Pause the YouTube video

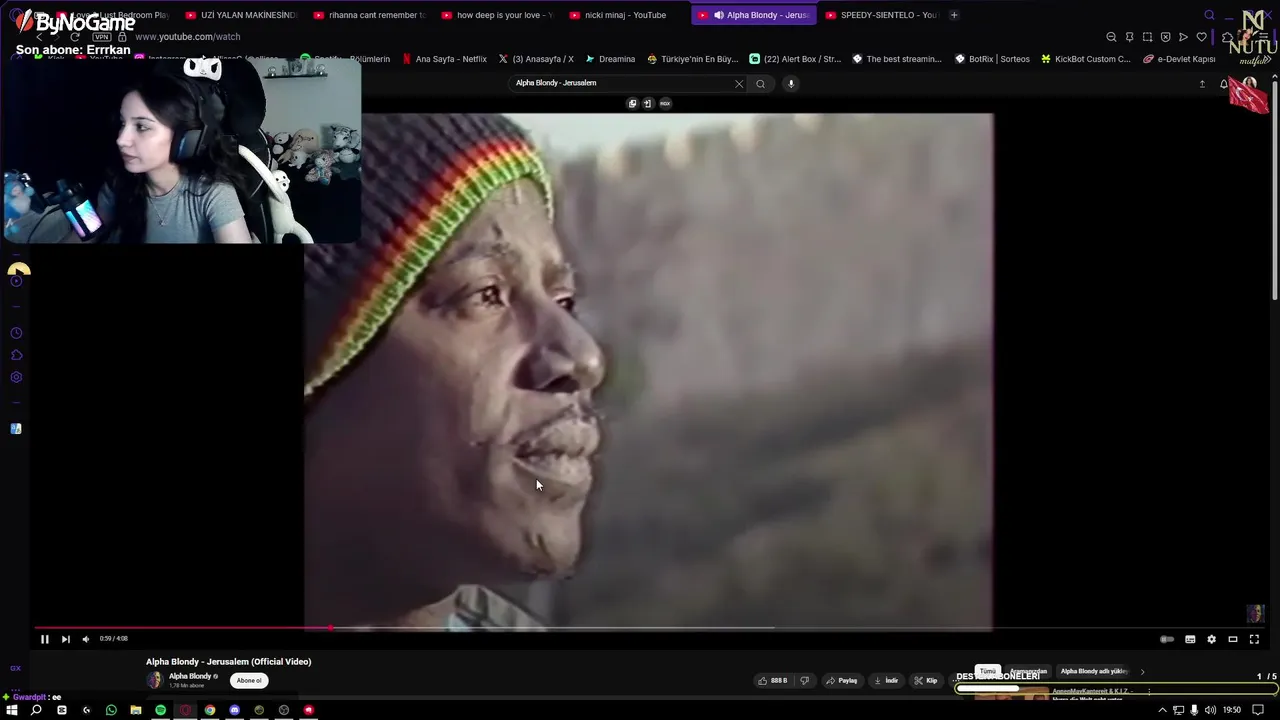point(44,639)
